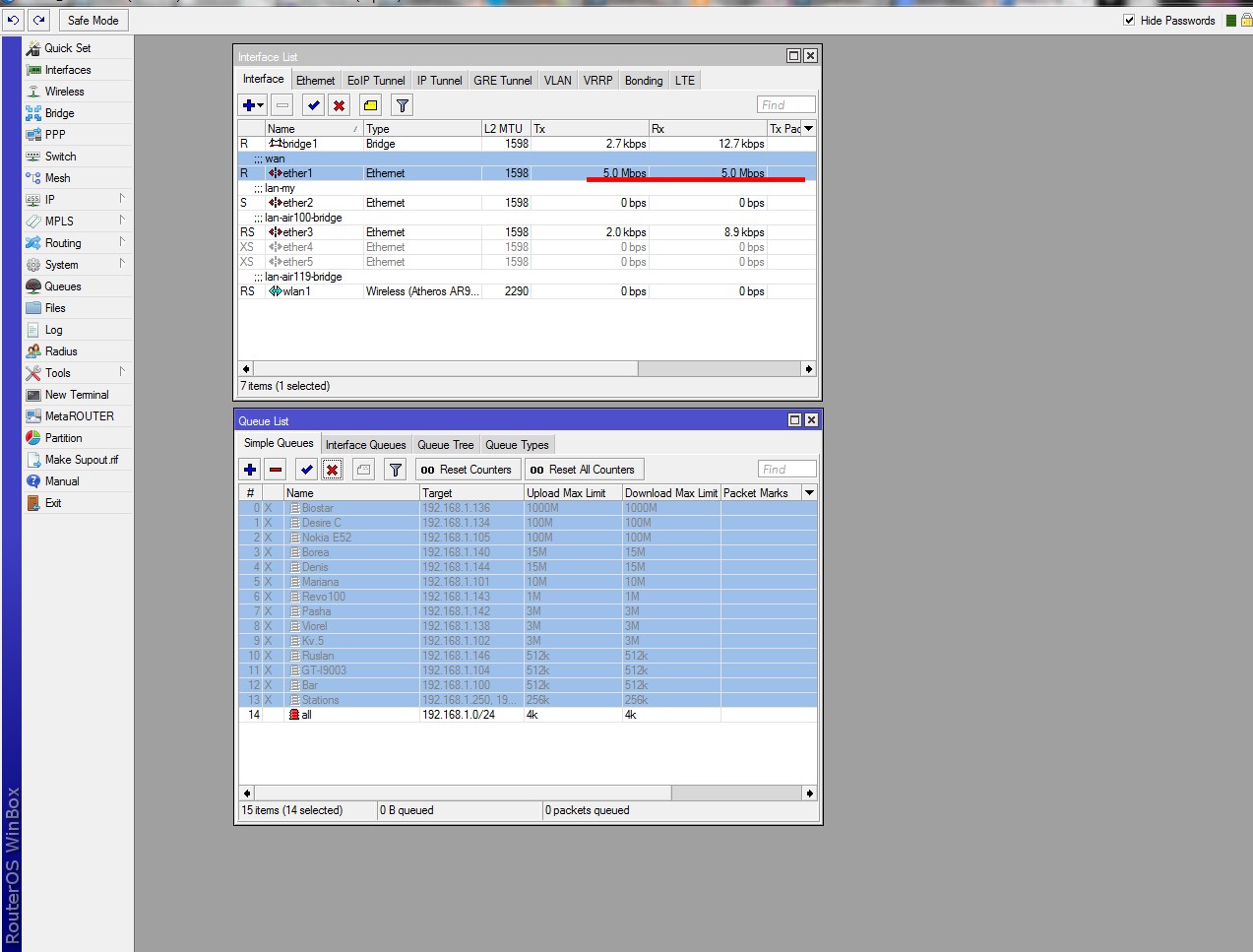Open PPP menu in sidebar

(x=78, y=135)
